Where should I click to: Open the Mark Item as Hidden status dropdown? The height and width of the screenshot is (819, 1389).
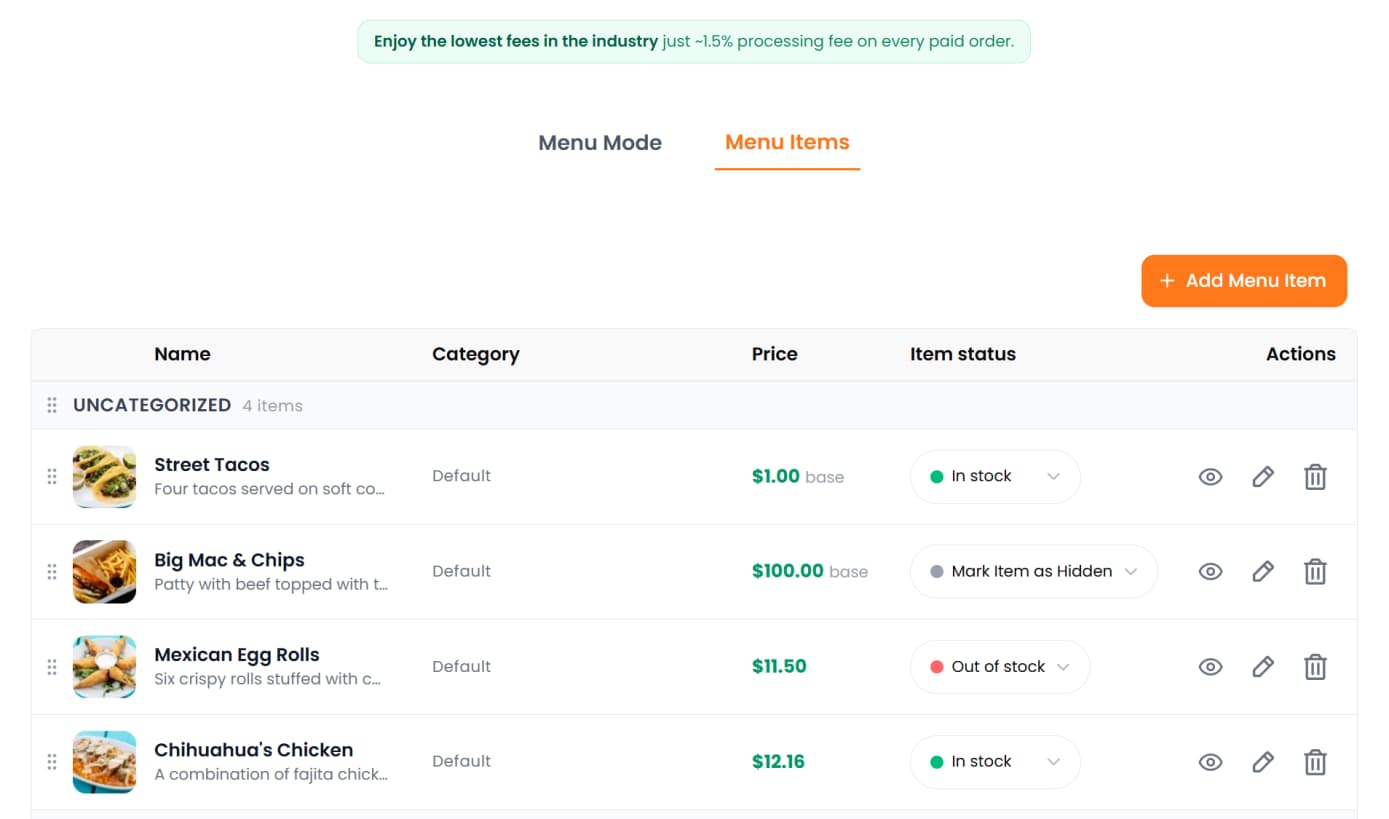click(x=1034, y=572)
